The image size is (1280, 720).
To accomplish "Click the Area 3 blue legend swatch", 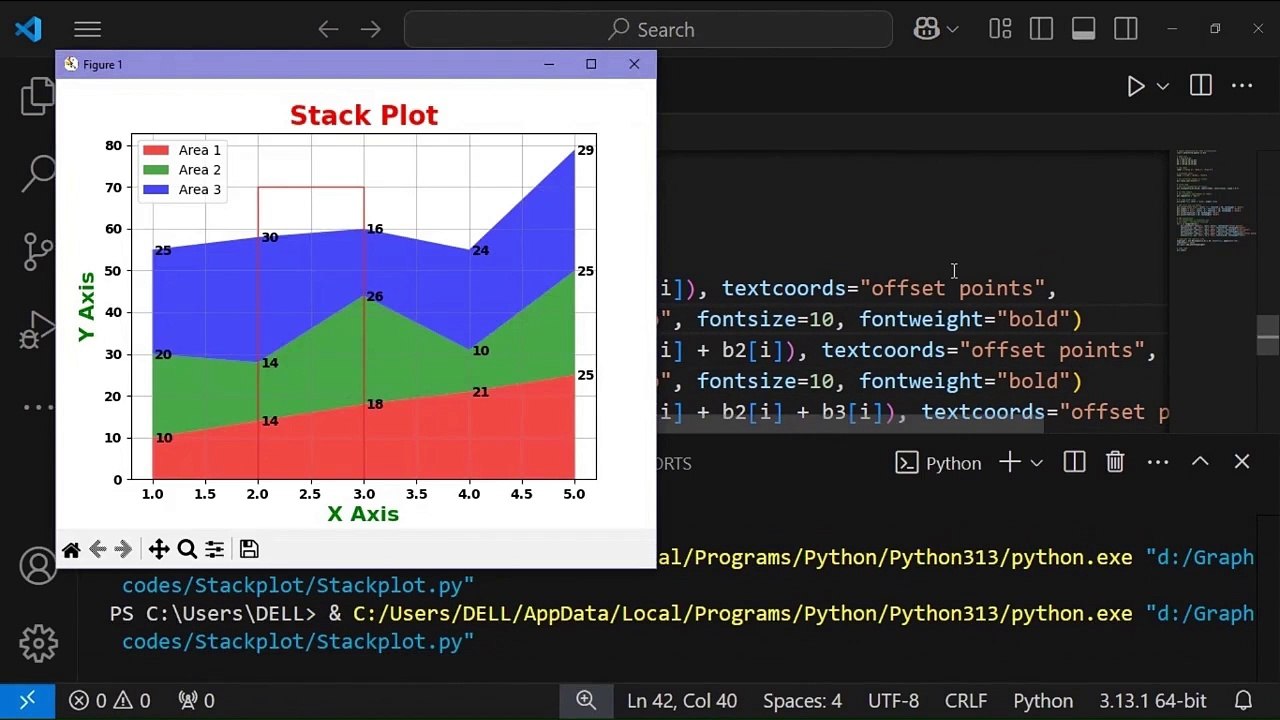I will click(x=156, y=190).
